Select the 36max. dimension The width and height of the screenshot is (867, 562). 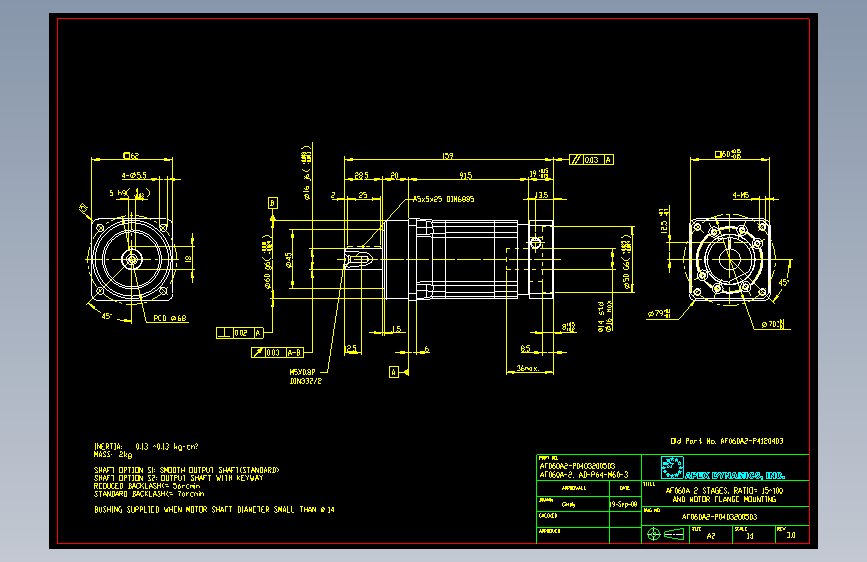(527, 368)
